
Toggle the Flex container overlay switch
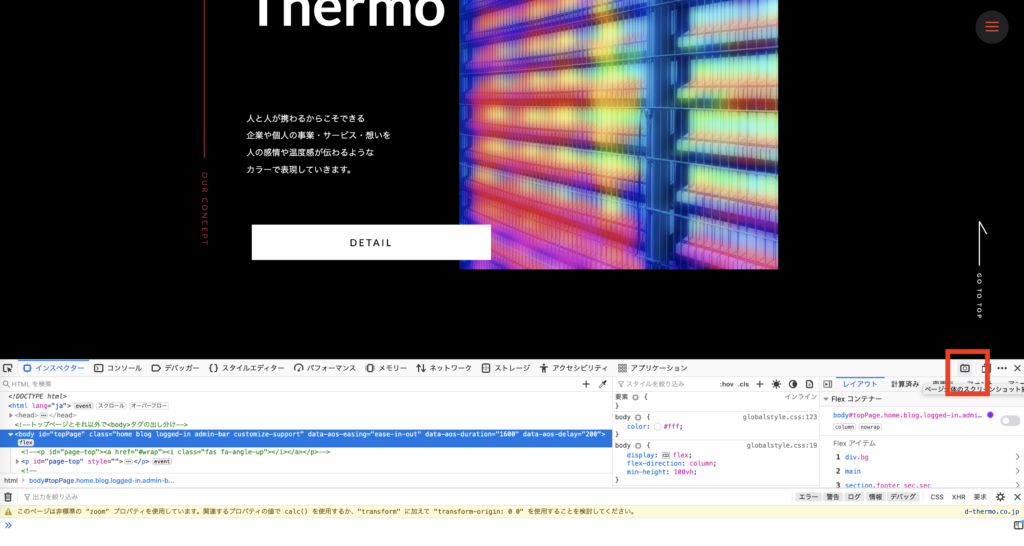click(x=1010, y=421)
